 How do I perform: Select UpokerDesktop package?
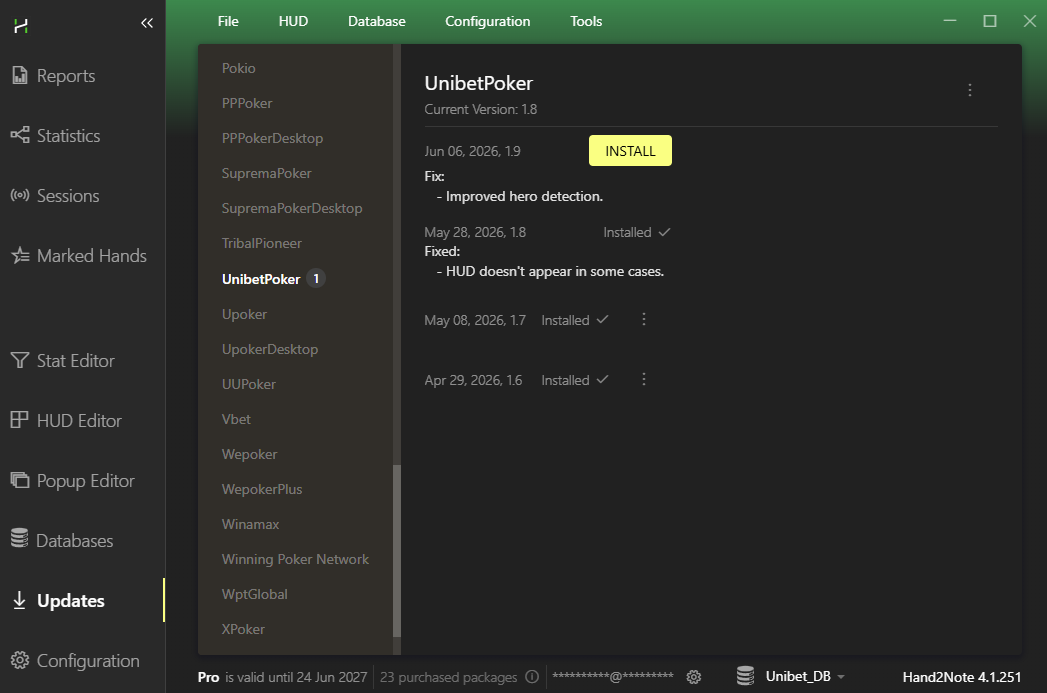click(x=270, y=349)
